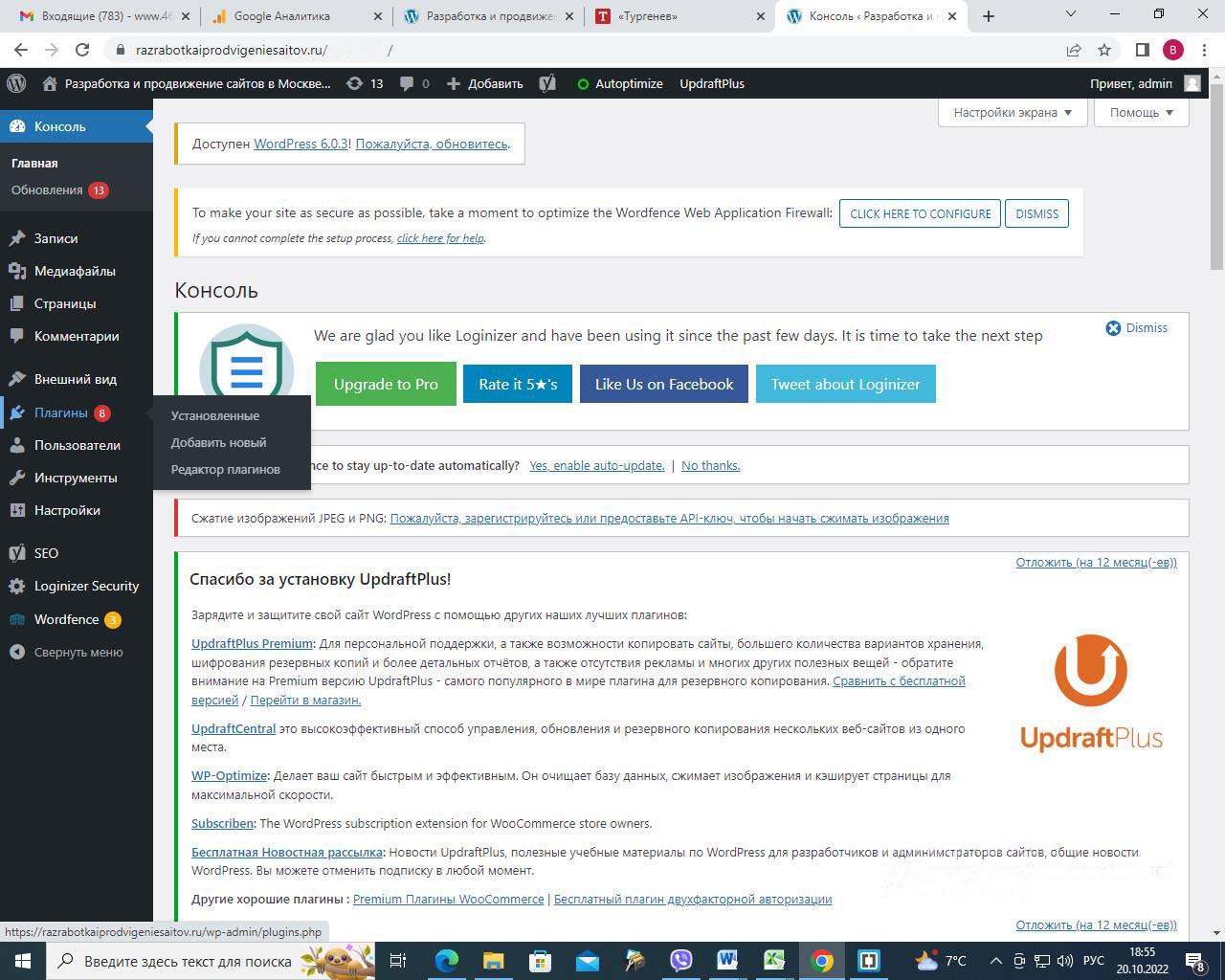
Task: Open Loginizer Security in sidebar
Action: [86, 586]
